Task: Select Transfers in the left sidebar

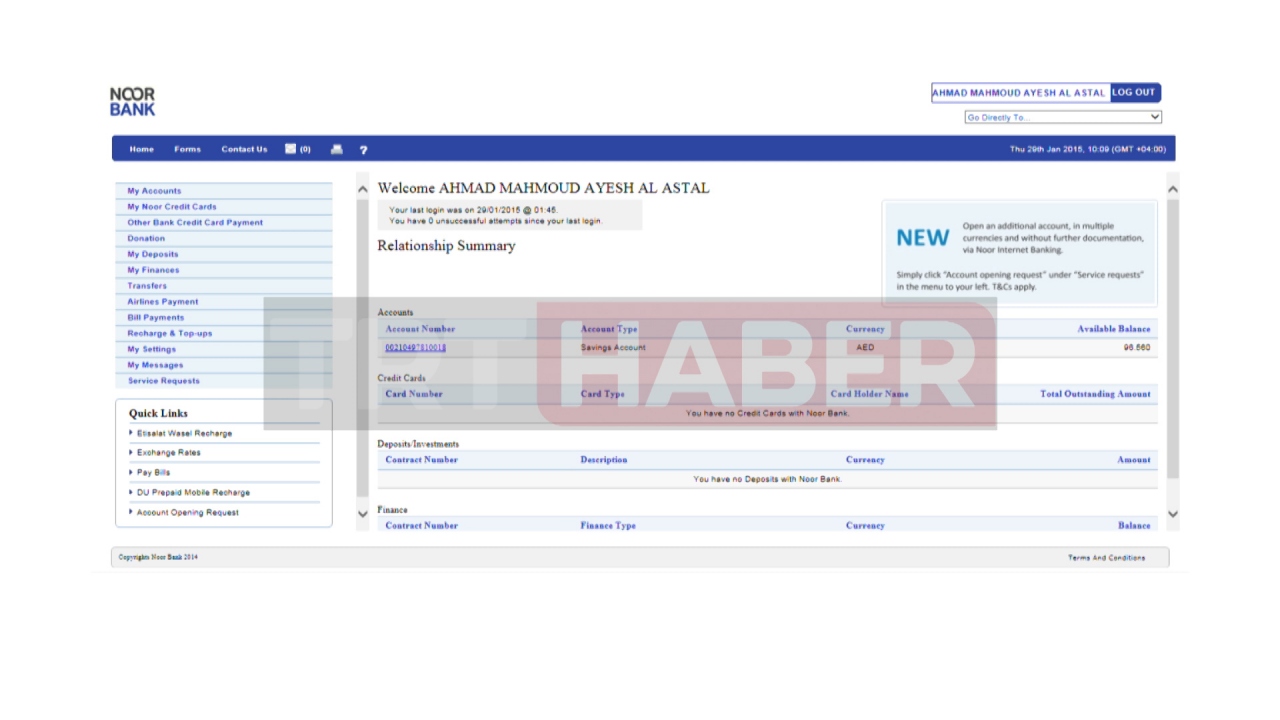Action: 147,286
